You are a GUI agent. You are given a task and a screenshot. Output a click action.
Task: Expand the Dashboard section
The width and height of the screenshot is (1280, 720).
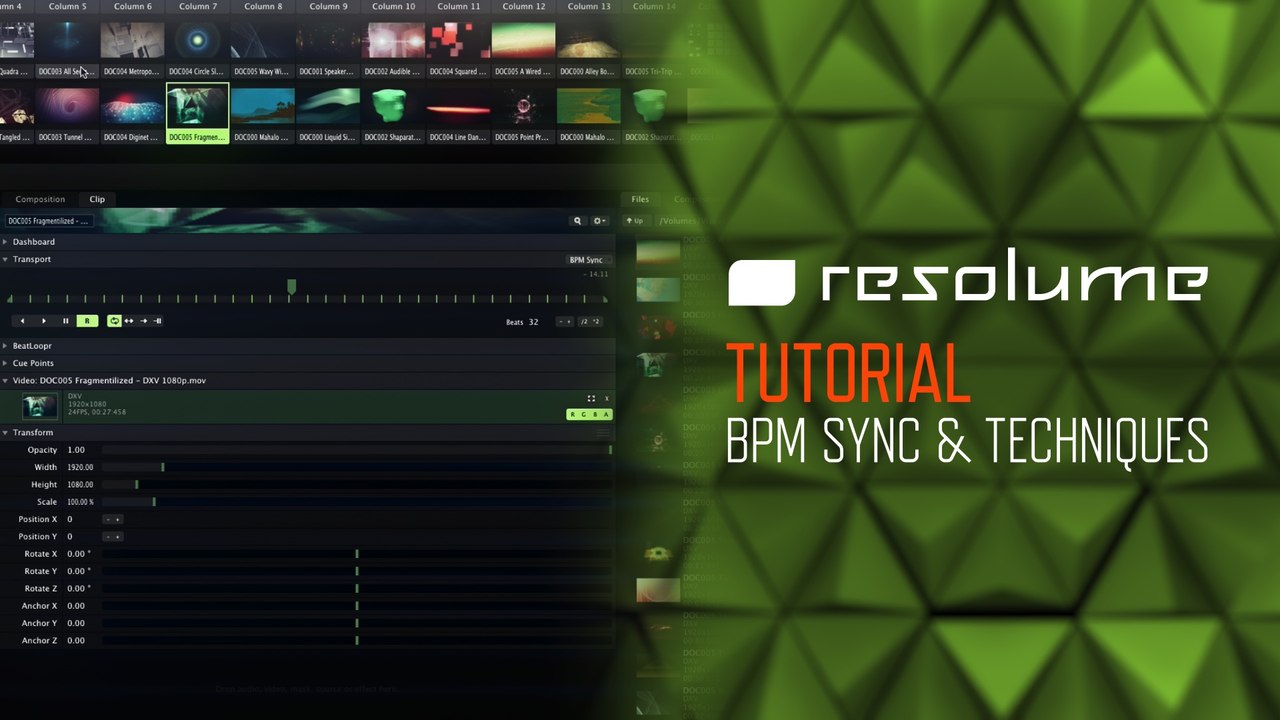click(x=5, y=242)
